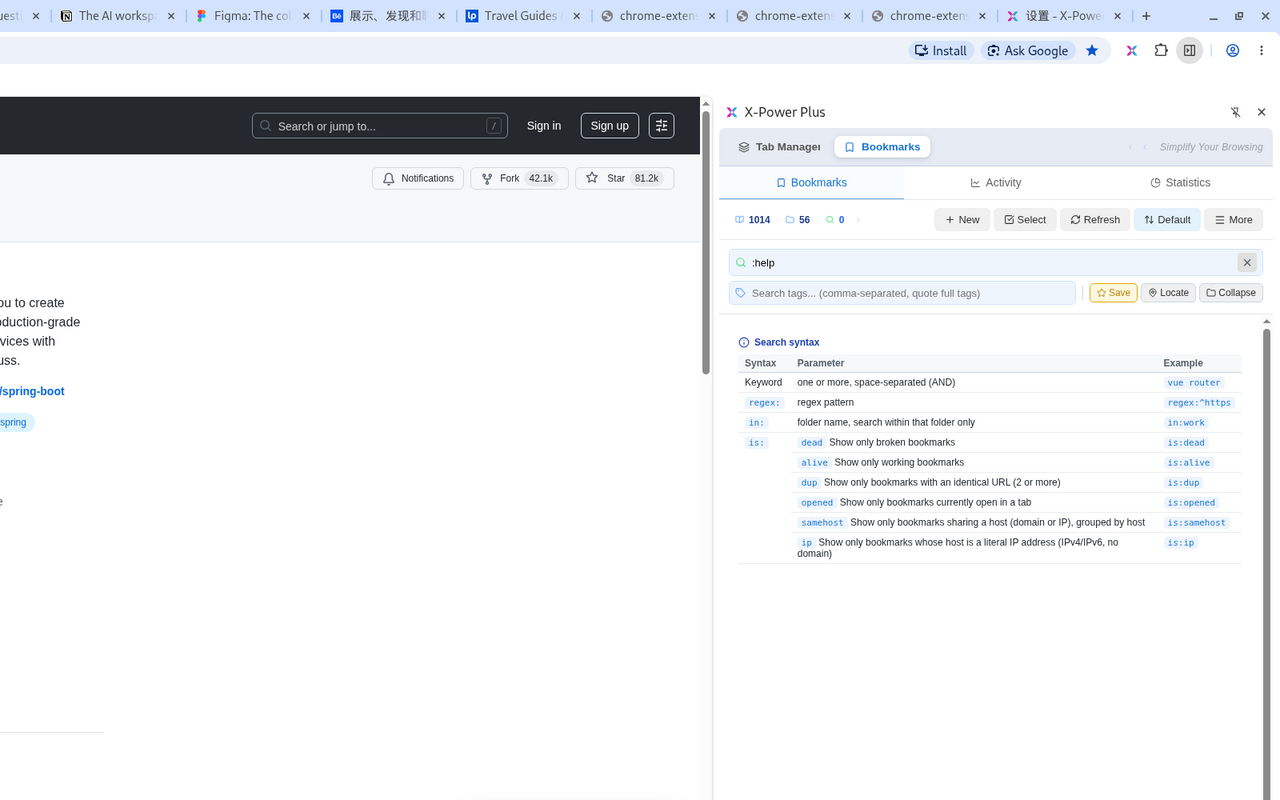Open GitHub appearance settings icon
Screen dimensions: 1280x800
pos(661,126)
